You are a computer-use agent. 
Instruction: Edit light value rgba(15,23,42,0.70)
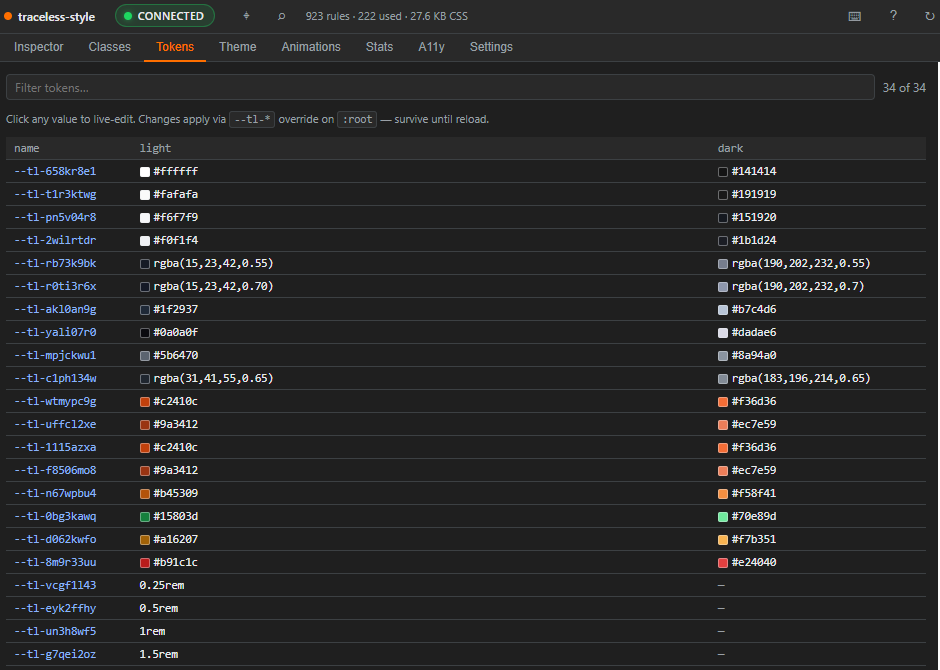(213, 286)
